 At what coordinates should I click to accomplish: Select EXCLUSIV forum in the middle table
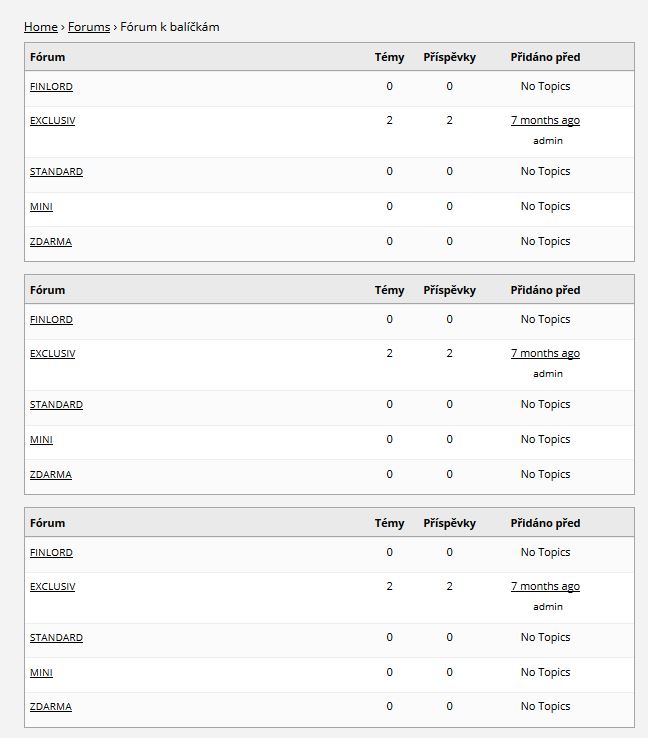click(52, 354)
